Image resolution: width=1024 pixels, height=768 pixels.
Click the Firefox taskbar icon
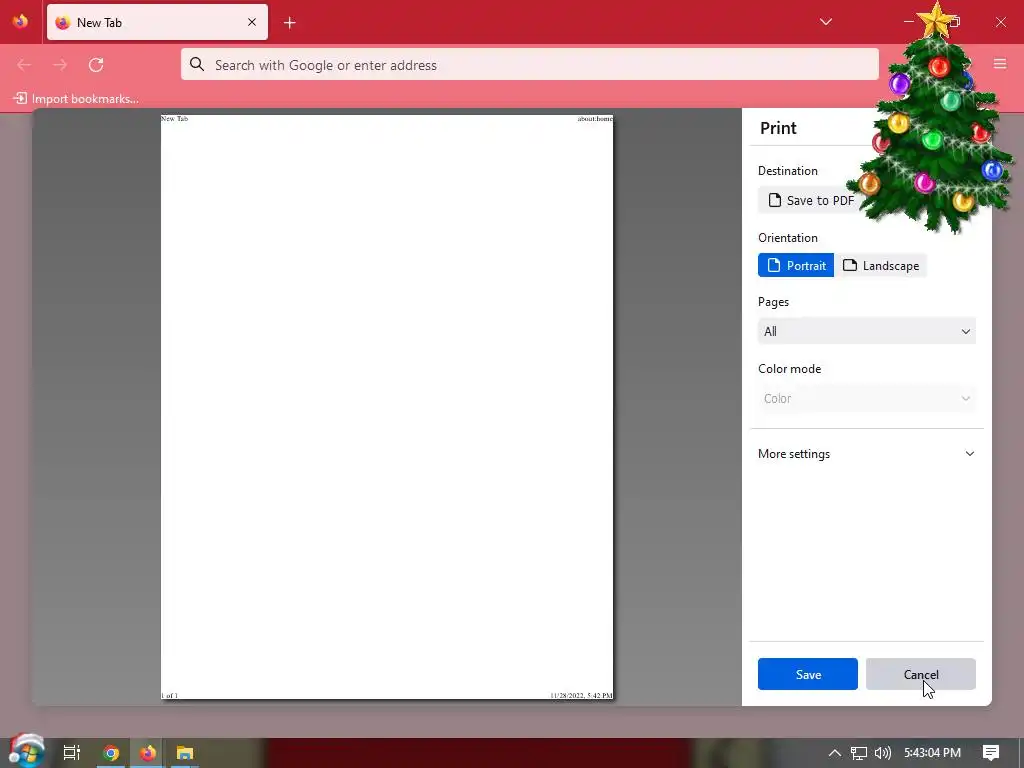point(148,753)
